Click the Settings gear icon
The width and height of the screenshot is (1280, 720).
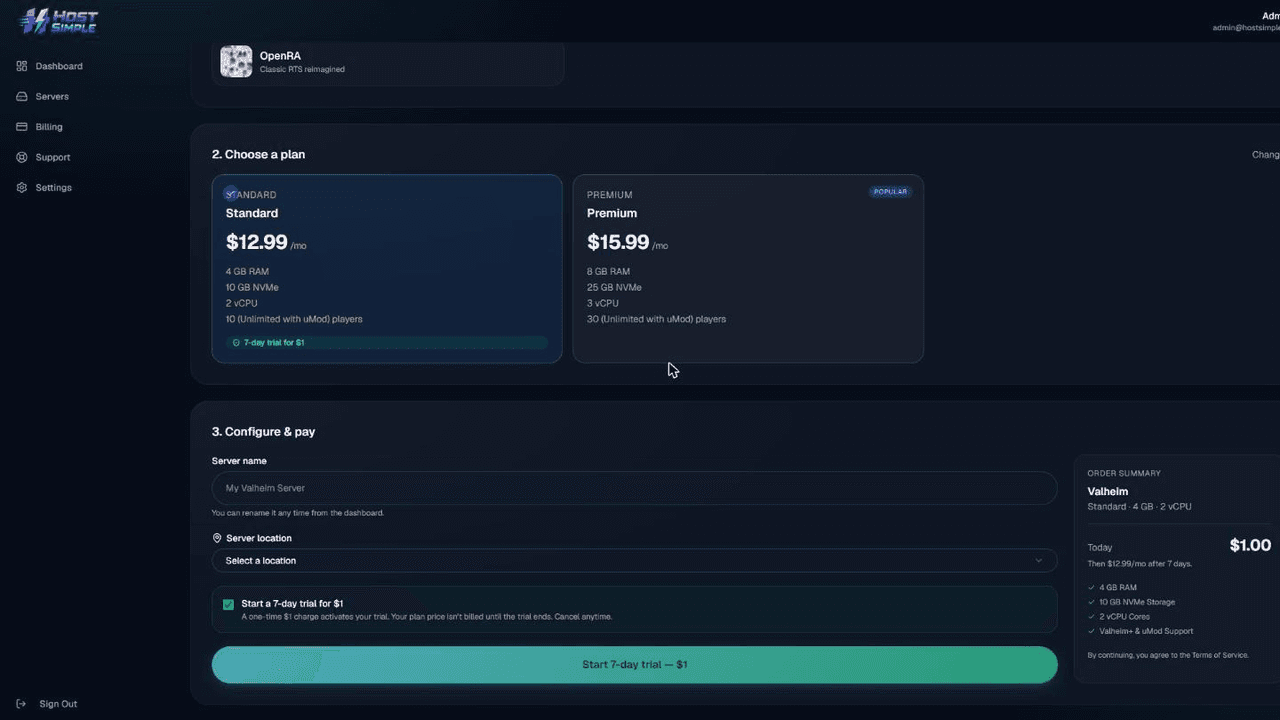(x=22, y=188)
